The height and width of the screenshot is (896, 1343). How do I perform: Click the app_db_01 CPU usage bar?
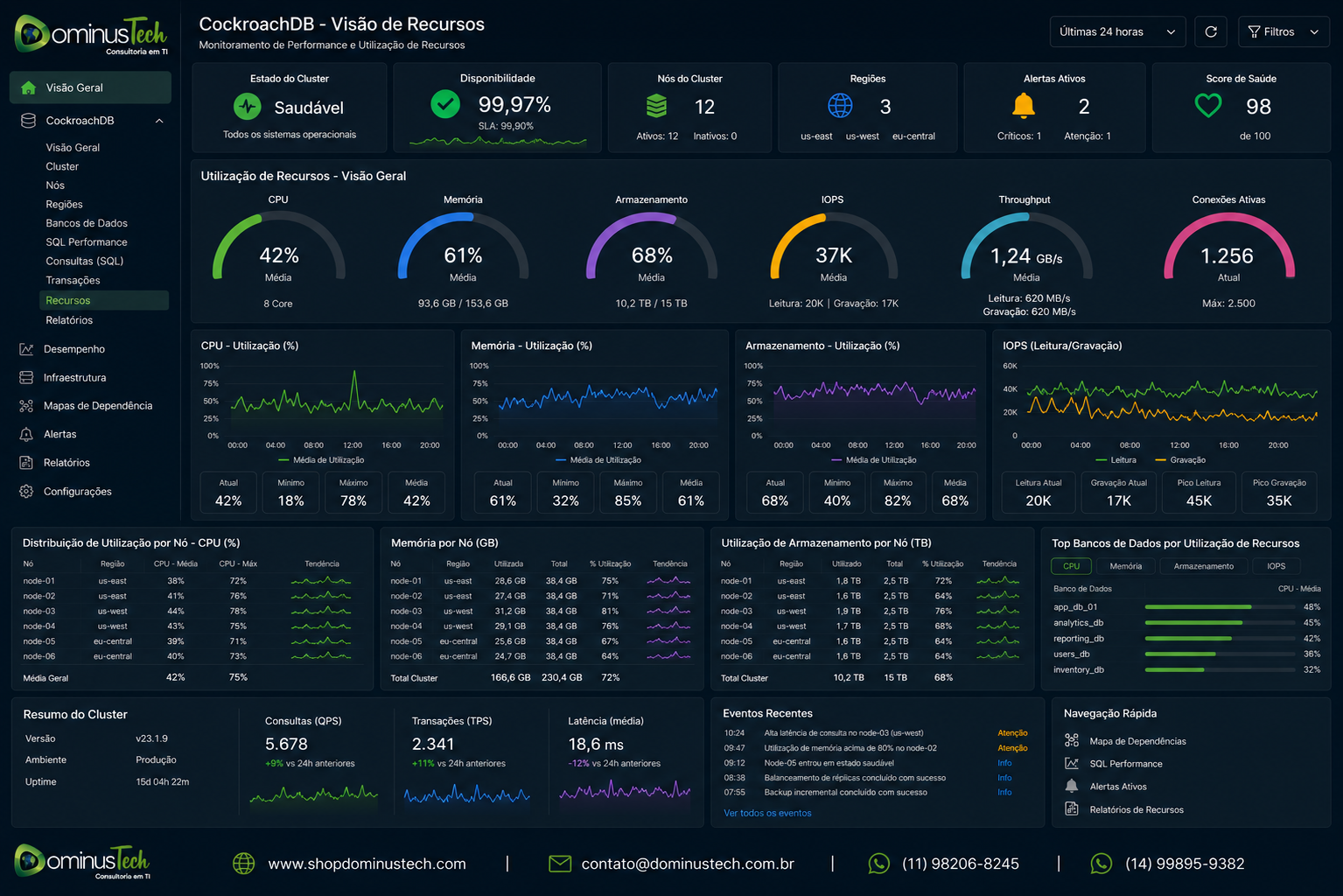coord(1220,606)
